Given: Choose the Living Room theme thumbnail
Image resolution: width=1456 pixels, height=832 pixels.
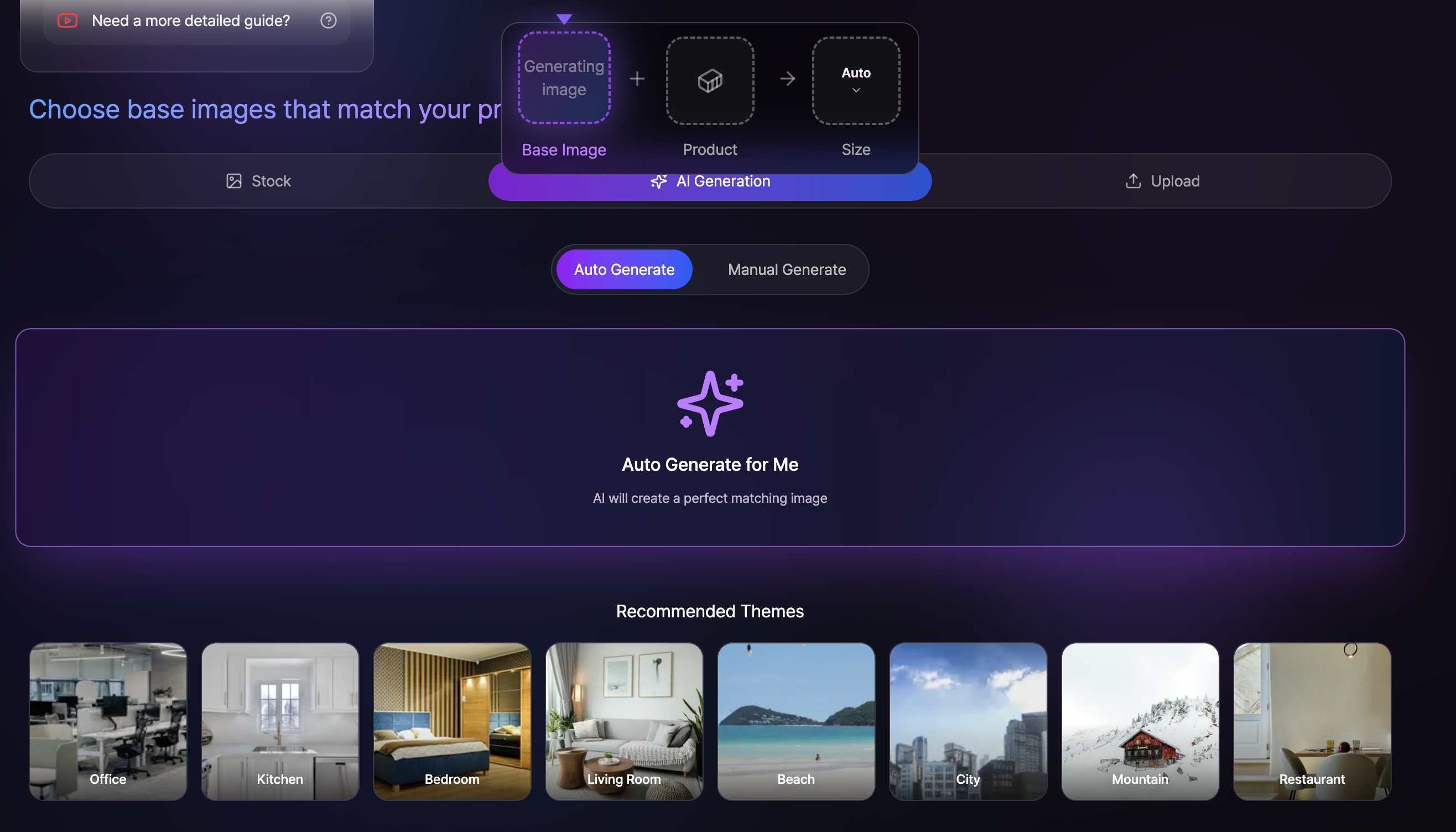Looking at the screenshot, I should click(x=624, y=722).
